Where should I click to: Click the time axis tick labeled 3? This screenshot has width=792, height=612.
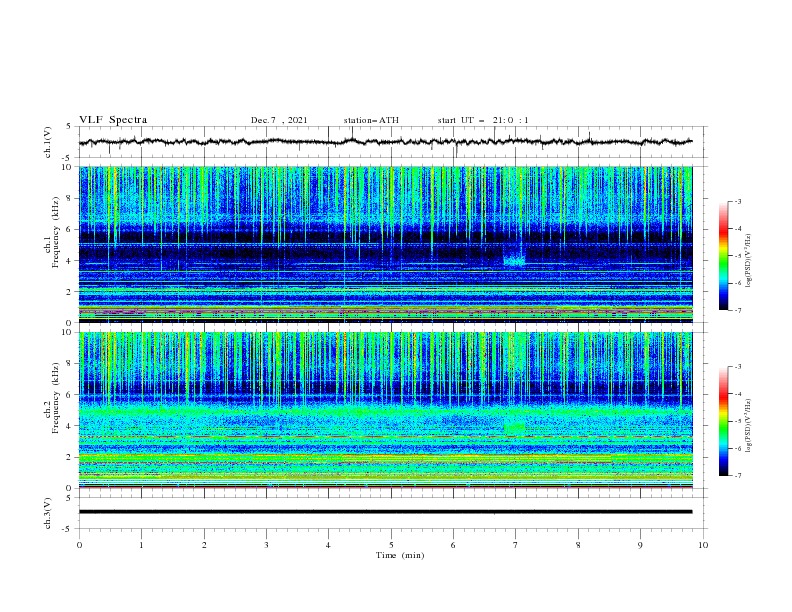point(266,545)
